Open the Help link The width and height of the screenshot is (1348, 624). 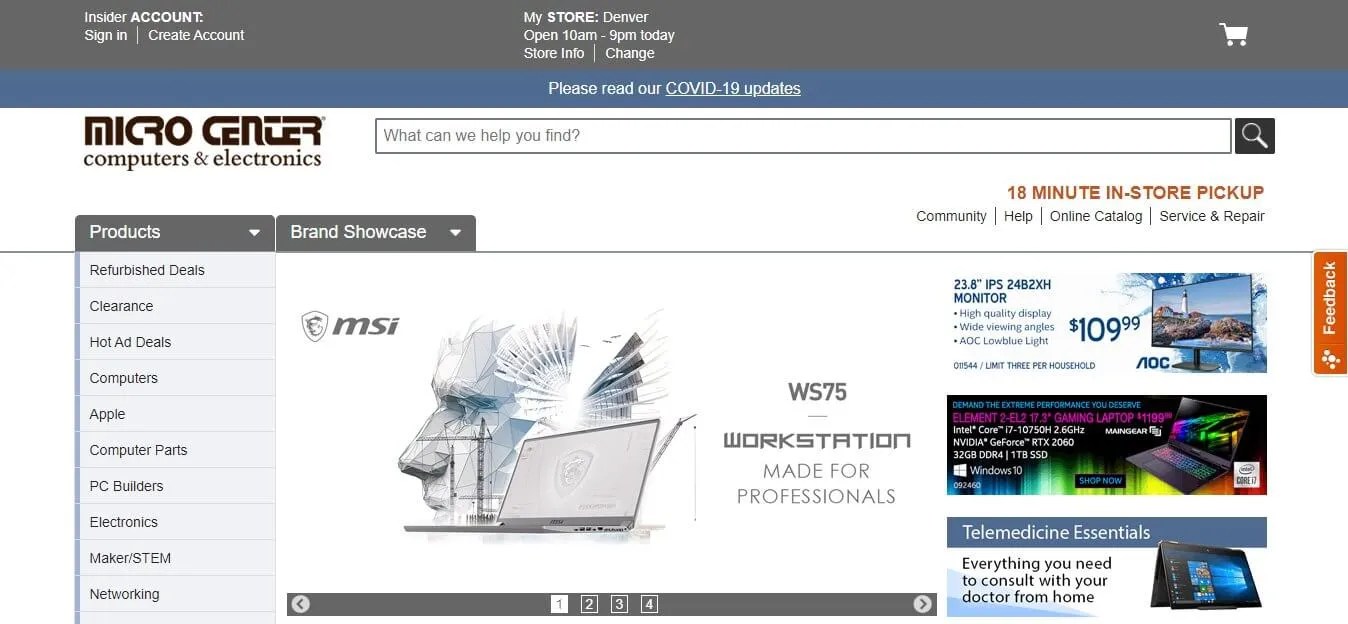coord(1018,216)
